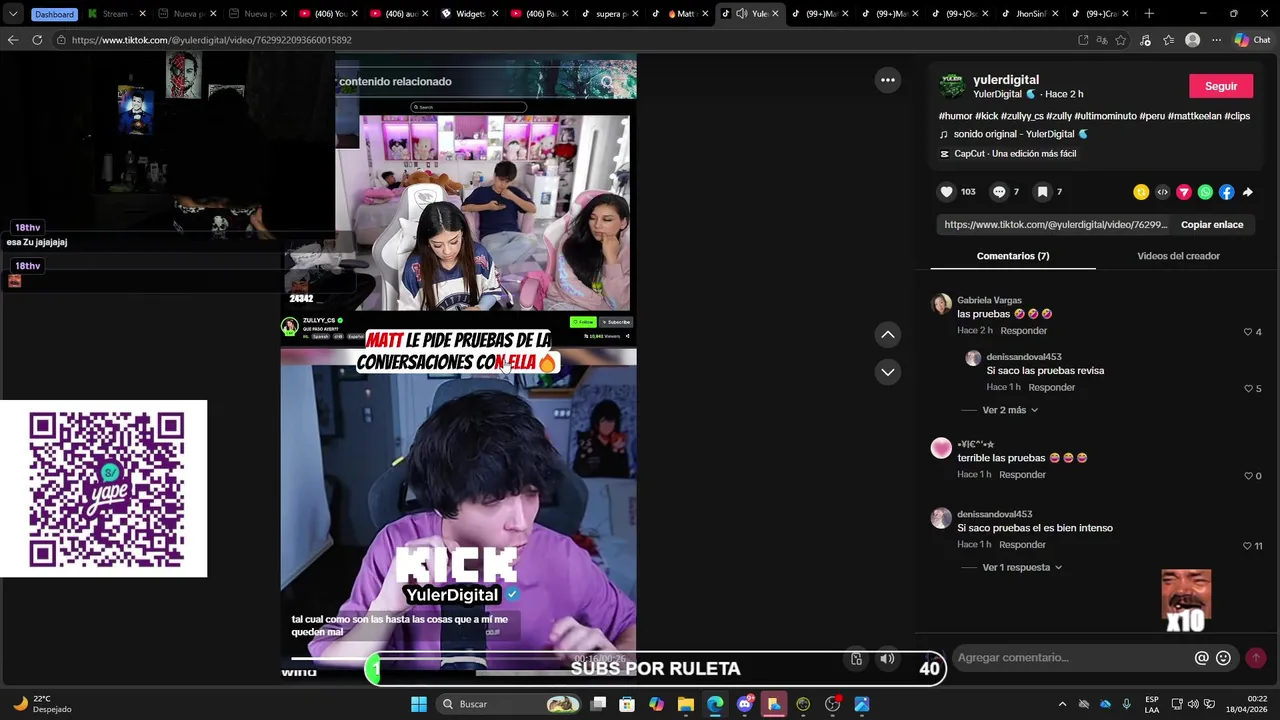Click the Seguir button
Viewport: 1280px width, 720px height.
coord(1221,86)
